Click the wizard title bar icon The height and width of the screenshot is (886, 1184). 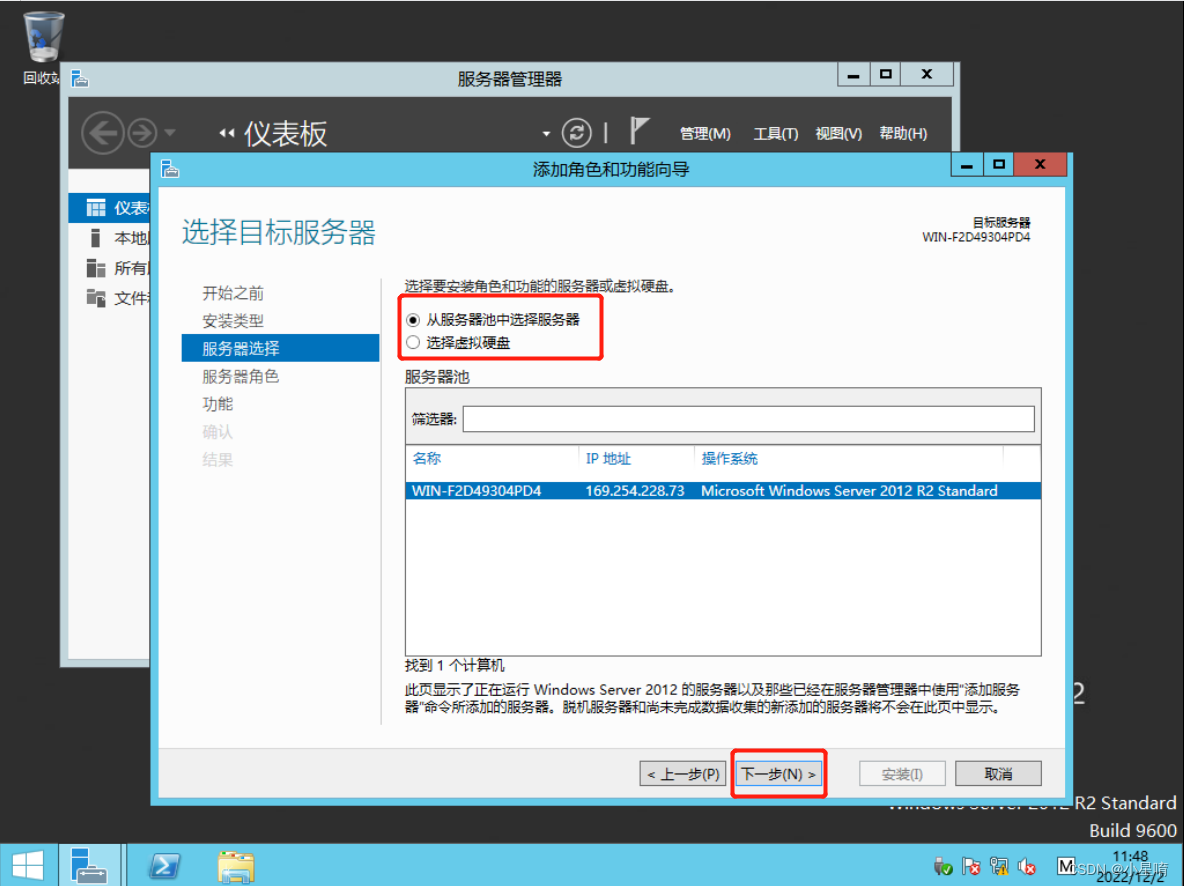coord(170,168)
